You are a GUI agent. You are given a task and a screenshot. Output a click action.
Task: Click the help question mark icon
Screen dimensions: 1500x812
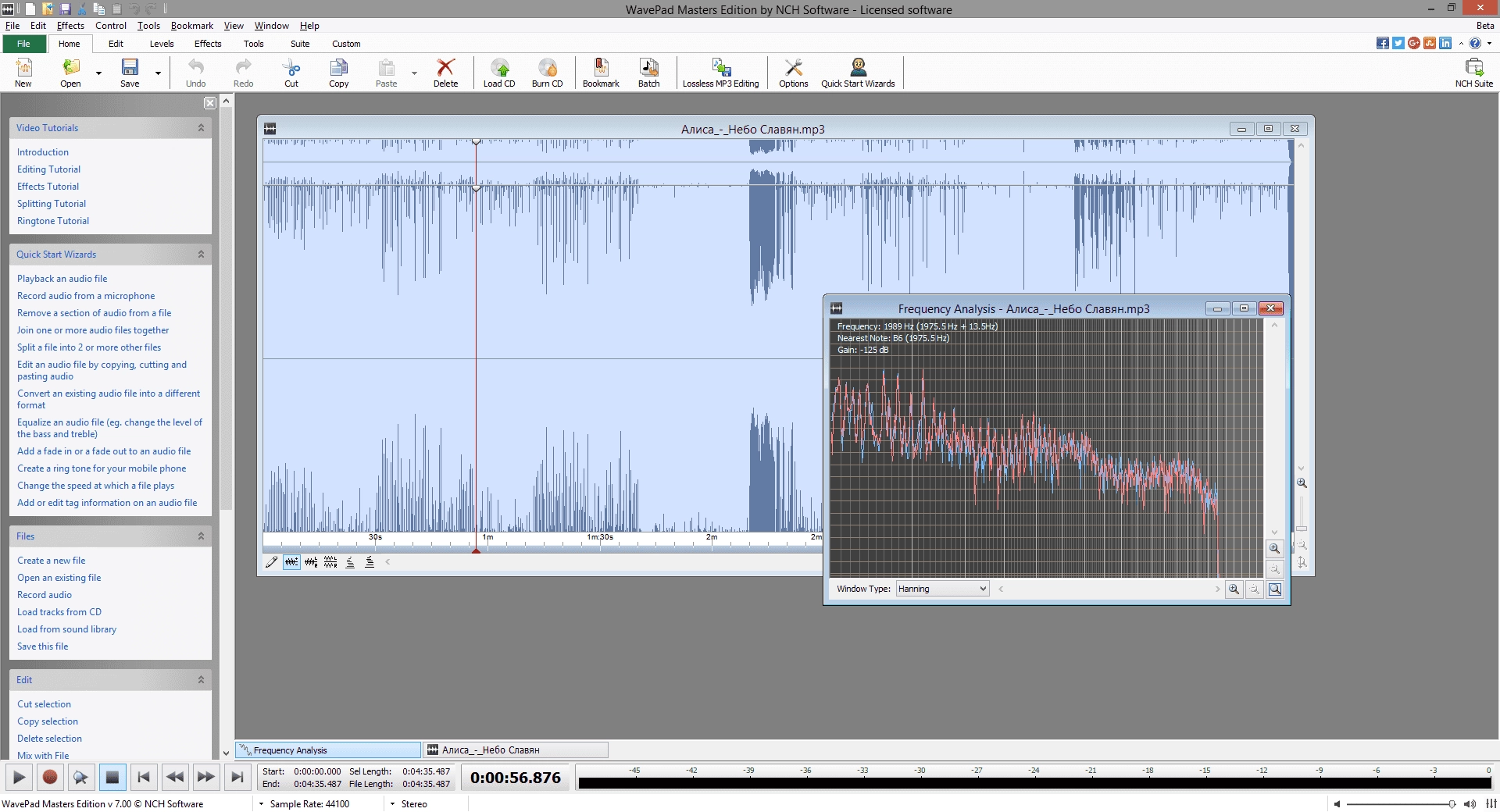[x=1475, y=44]
